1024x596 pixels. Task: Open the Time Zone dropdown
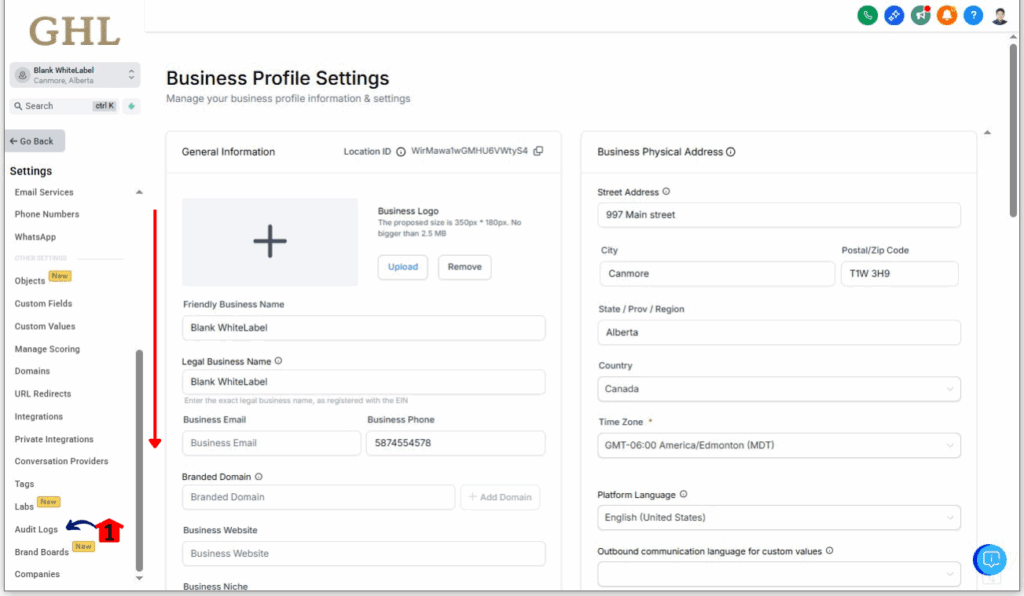tap(779, 445)
